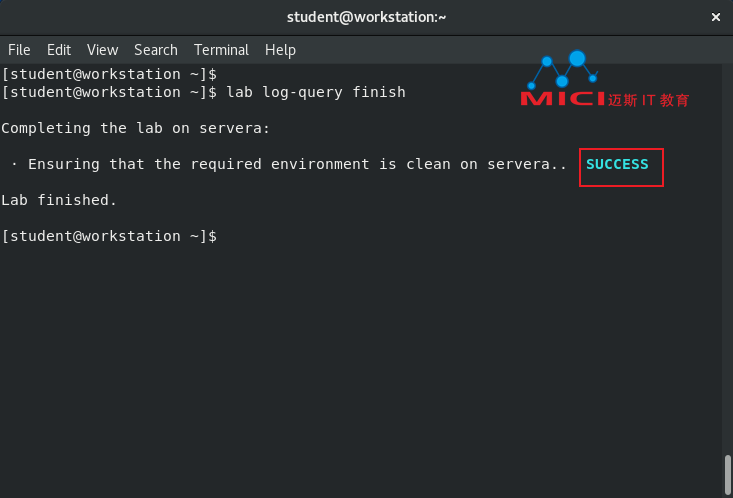Click the first empty prompt line
733x498 pixels.
[x=109, y=74]
